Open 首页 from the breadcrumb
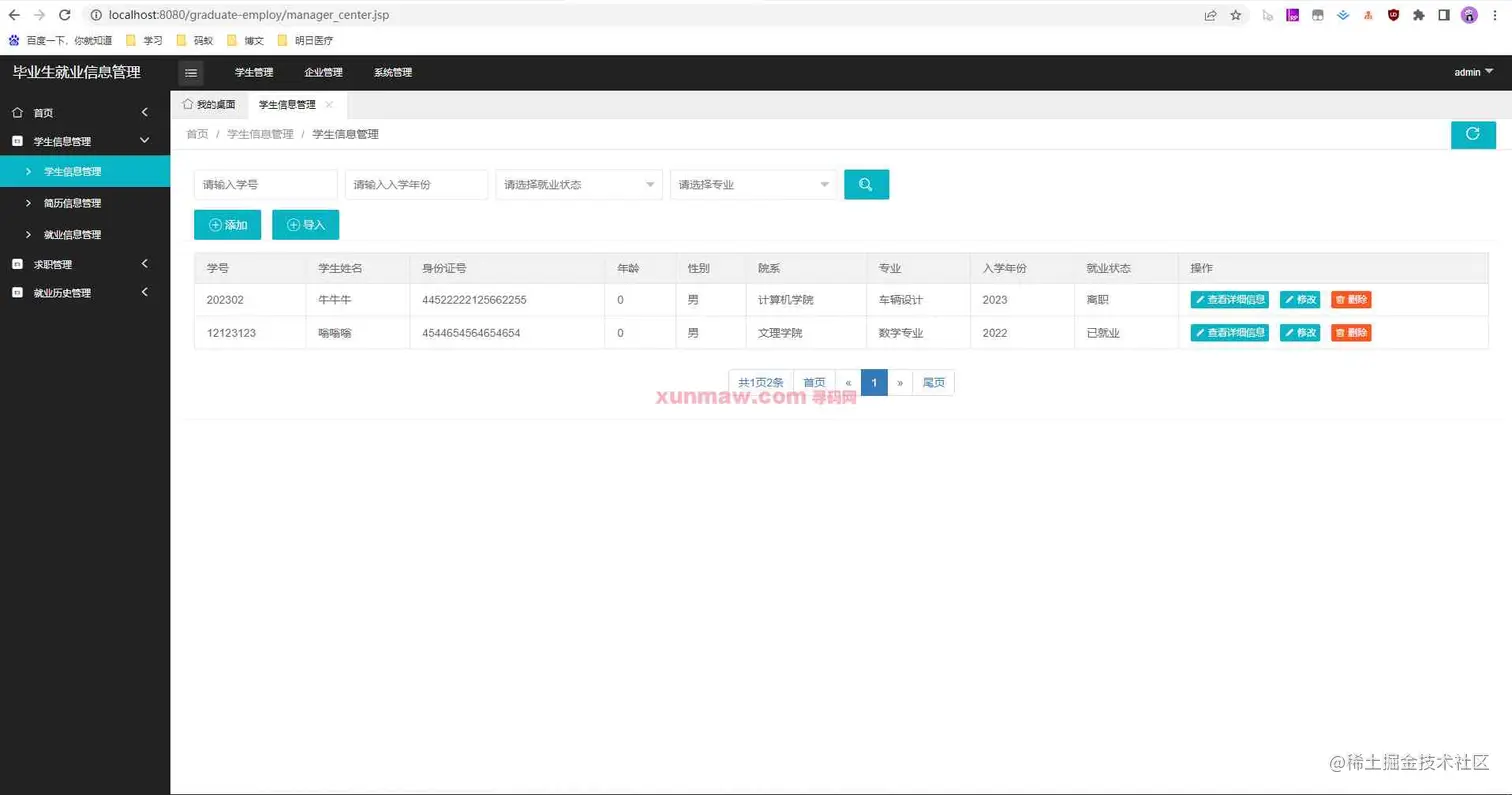 196,133
